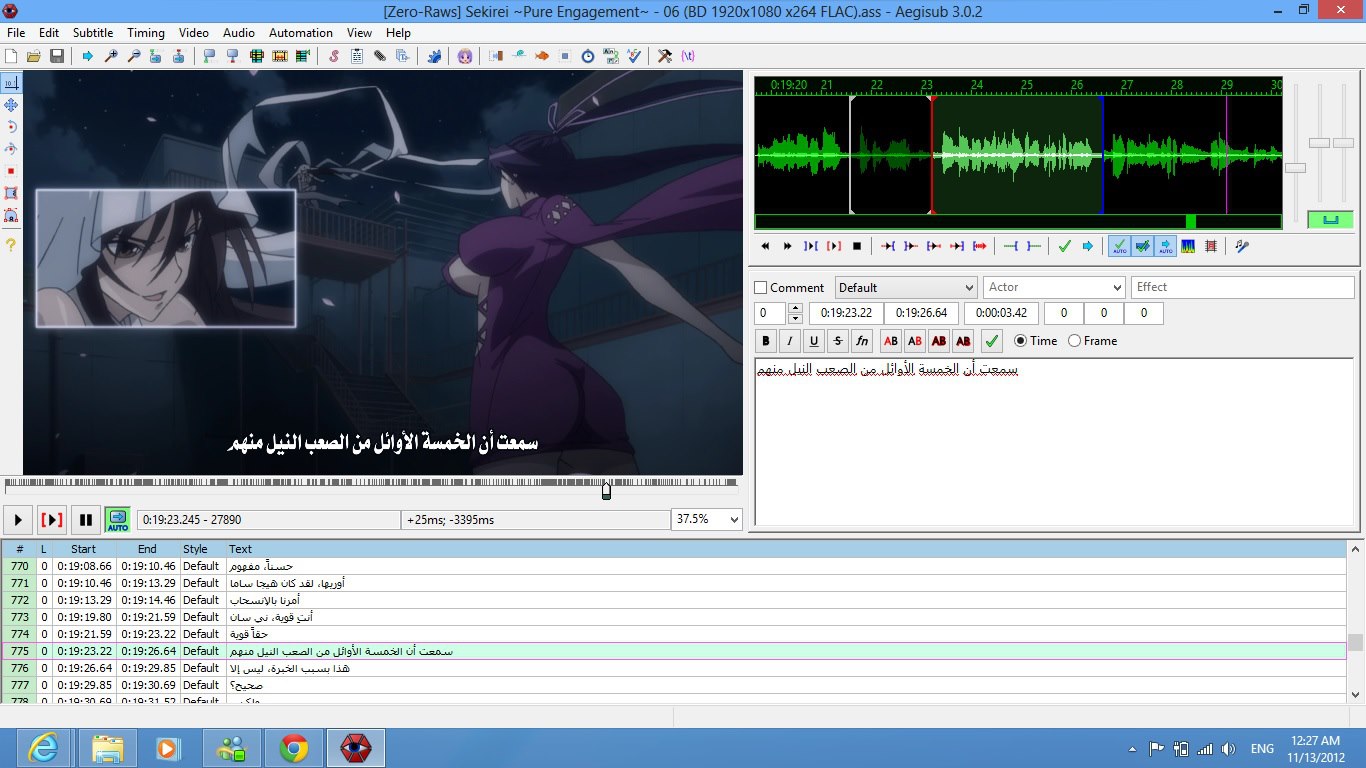1366x768 pixels.
Task: Open the Actor dropdown
Action: [1054, 288]
